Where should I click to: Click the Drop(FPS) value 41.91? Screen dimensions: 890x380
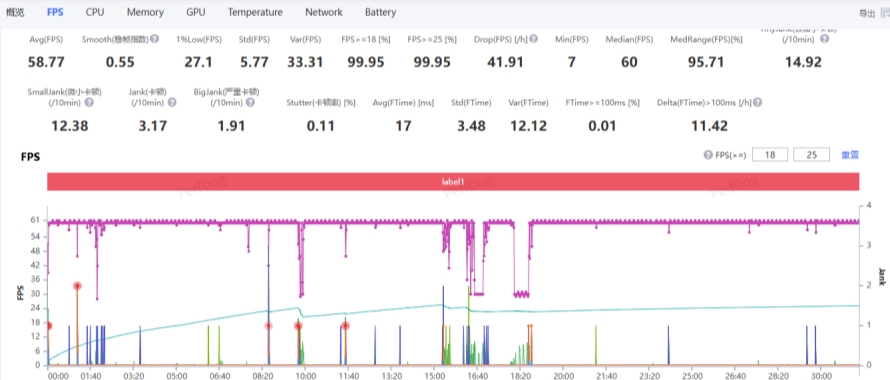click(x=505, y=62)
